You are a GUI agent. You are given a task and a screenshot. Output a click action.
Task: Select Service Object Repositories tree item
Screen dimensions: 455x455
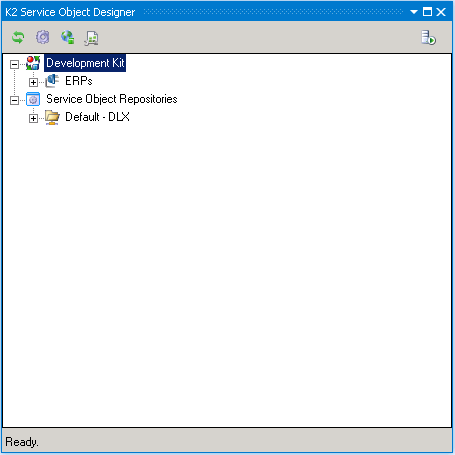(112, 99)
